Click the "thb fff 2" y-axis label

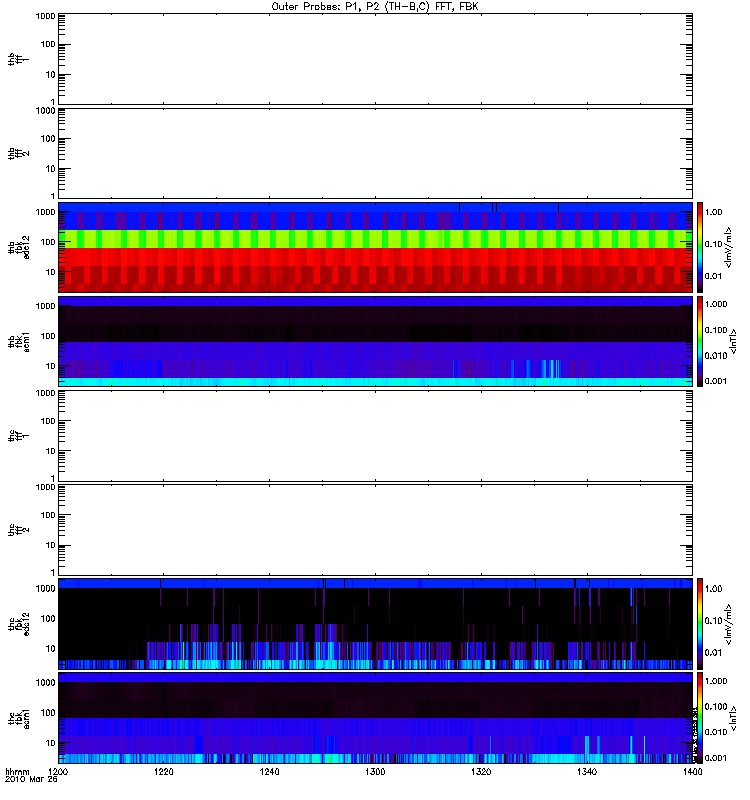[19, 153]
